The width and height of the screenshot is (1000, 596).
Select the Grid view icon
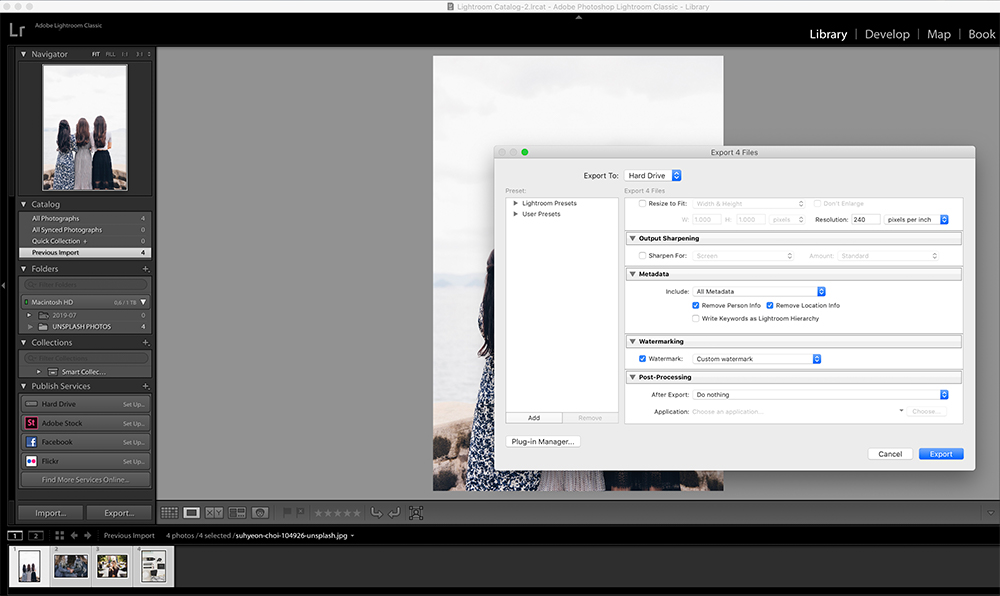tap(168, 512)
